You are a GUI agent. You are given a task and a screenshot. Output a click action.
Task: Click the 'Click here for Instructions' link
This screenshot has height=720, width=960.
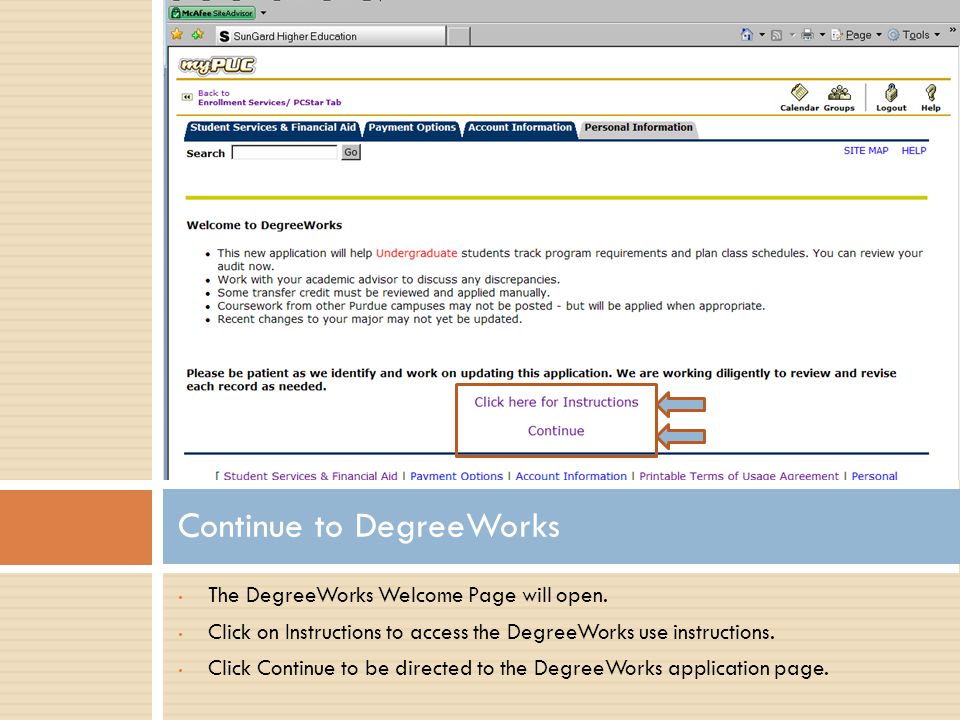(556, 402)
